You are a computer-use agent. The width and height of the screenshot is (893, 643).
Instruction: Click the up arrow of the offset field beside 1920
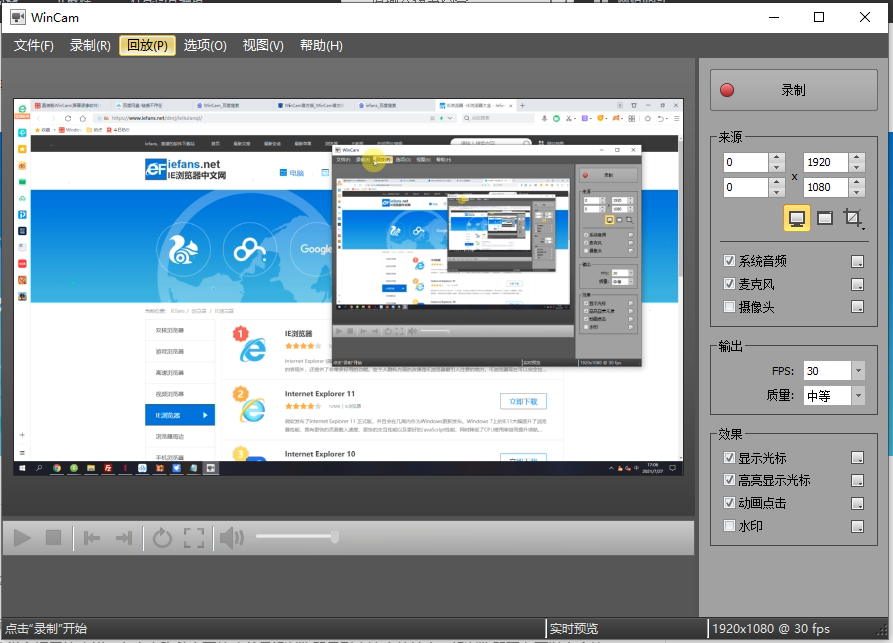pyautogui.click(x=777, y=157)
